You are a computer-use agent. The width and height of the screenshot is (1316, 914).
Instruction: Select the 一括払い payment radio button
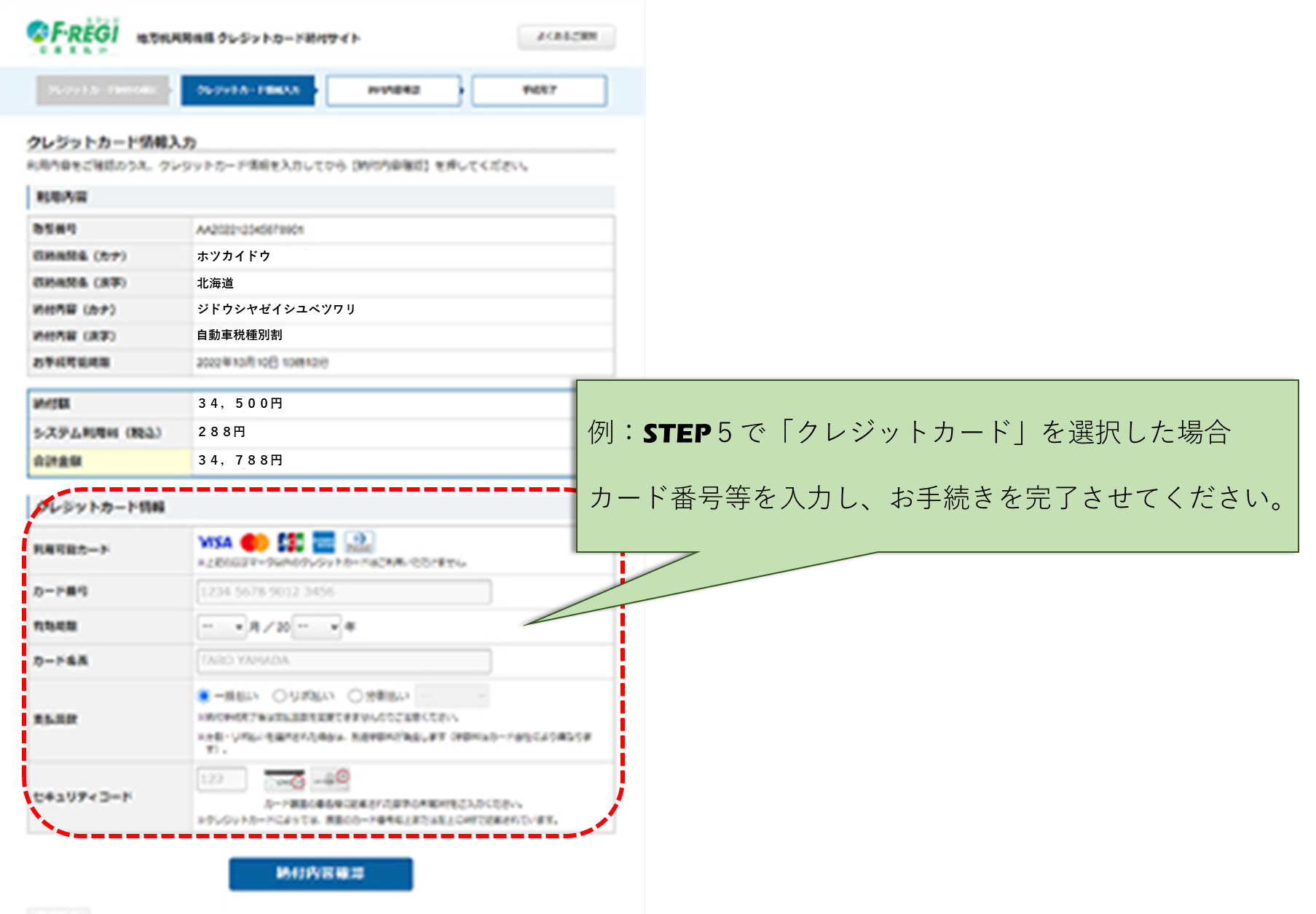click(203, 696)
